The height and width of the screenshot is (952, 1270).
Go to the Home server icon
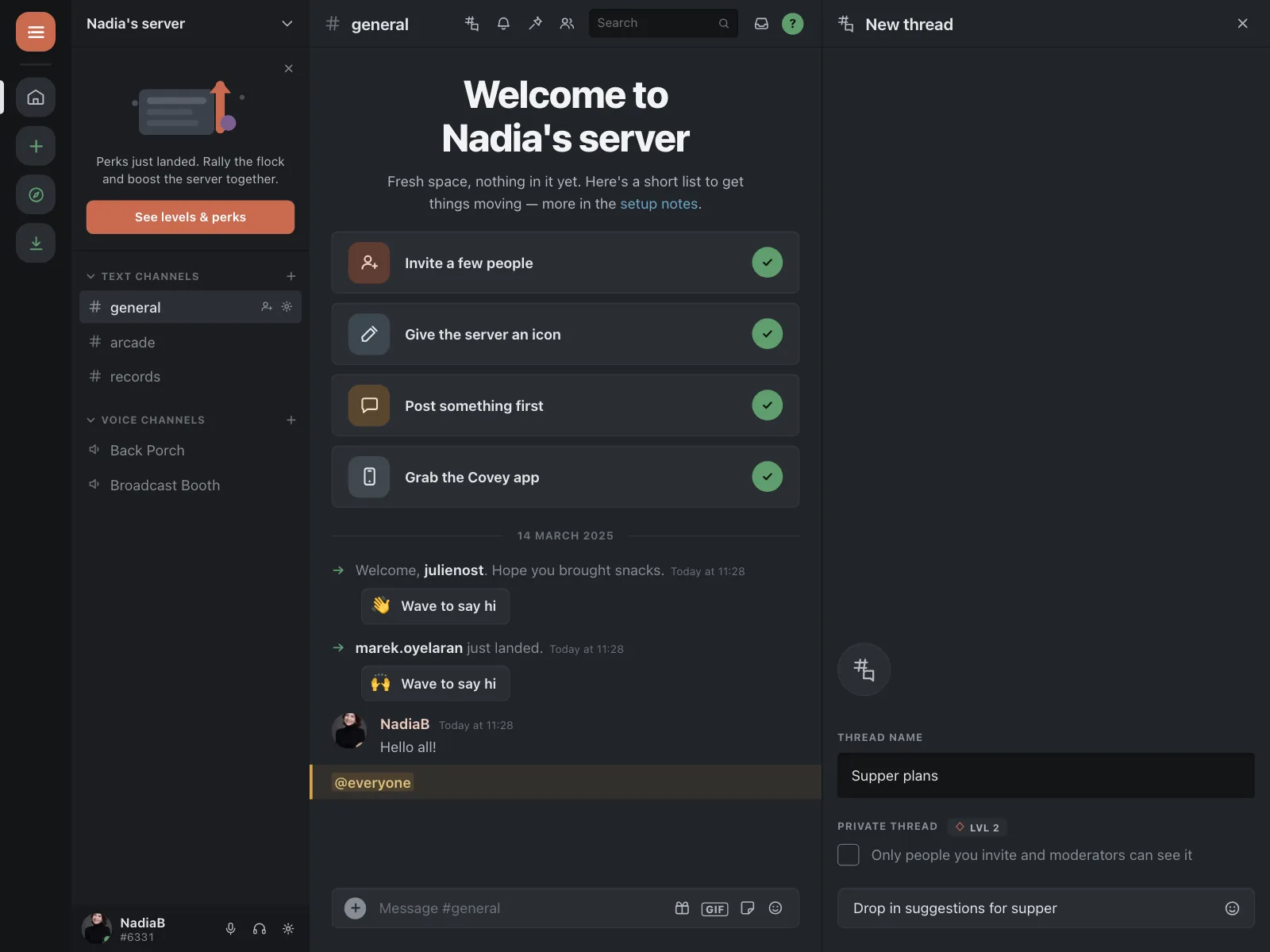(36, 98)
